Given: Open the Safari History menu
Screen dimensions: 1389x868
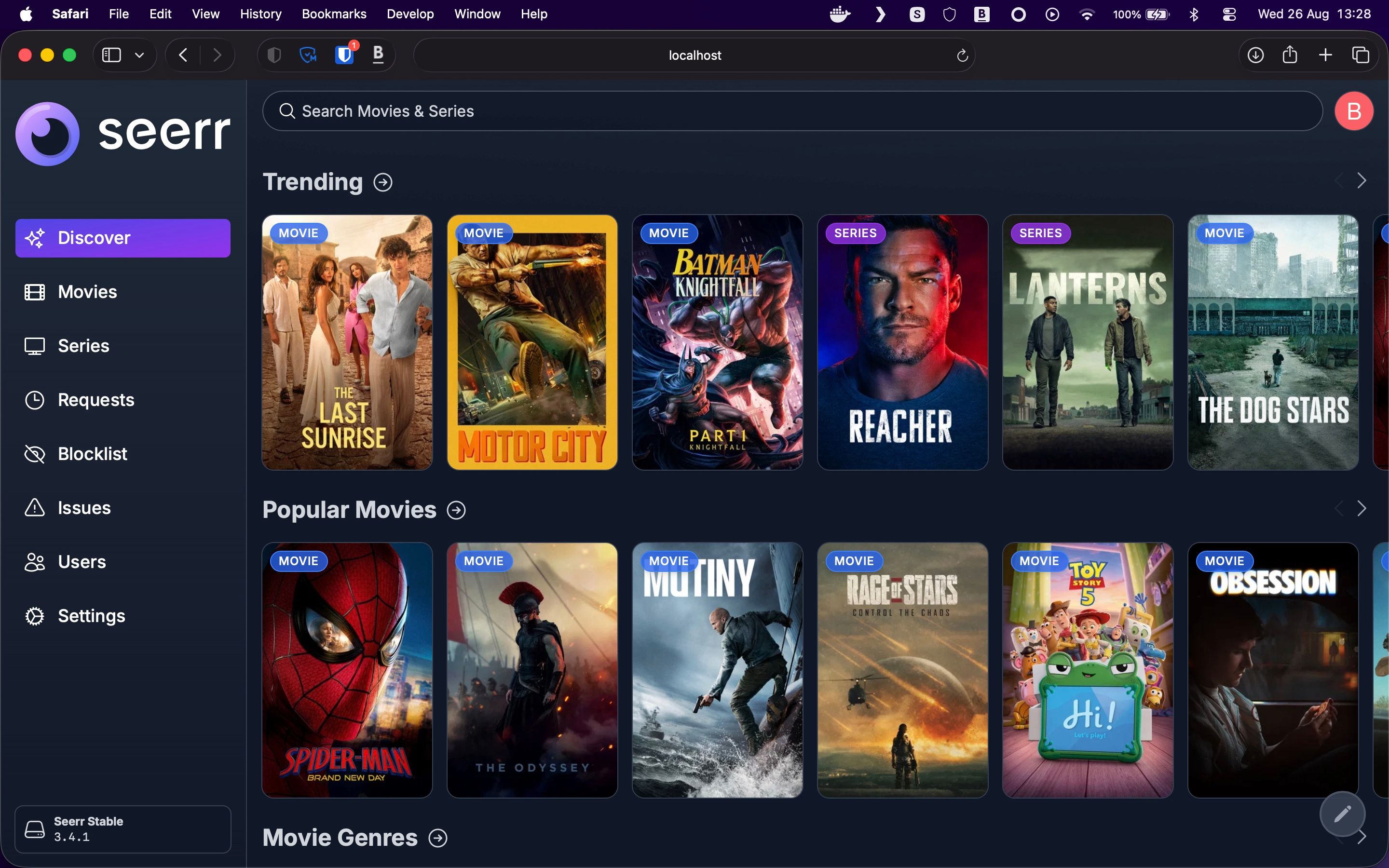Looking at the screenshot, I should [260, 14].
